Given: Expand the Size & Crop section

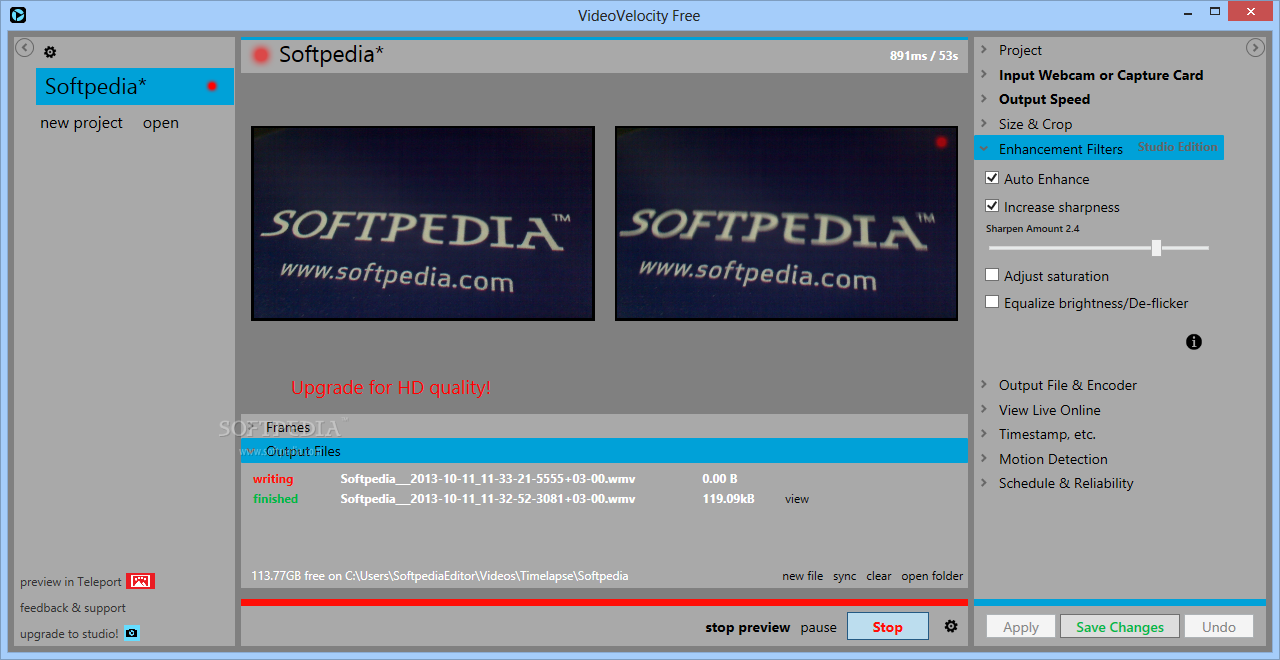Looking at the screenshot, I should [x=1035, y=124].
